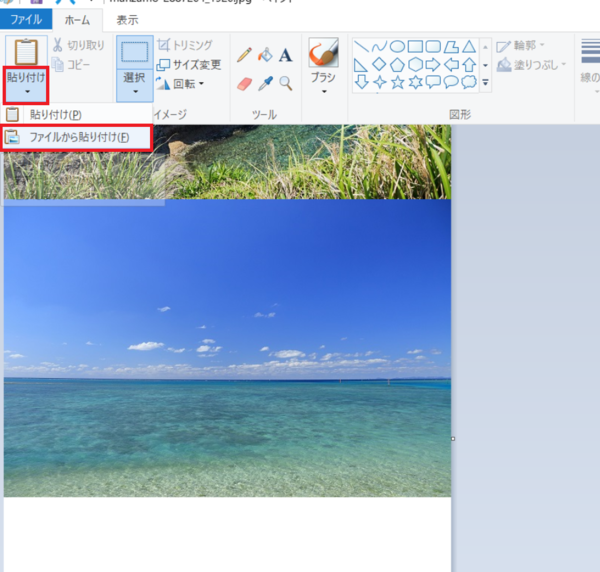Select the Left arrow shape
Screen dimensions: 600x572
click(x=451, y=65)
